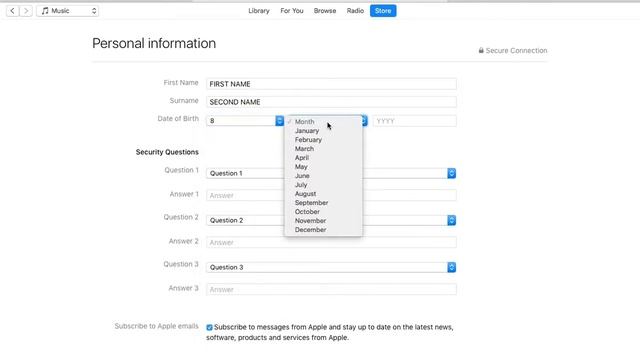The height and width of the screenshot is (360, 640).
Task: Click the Answer 3 input field
Action: [x=331, y=289]
